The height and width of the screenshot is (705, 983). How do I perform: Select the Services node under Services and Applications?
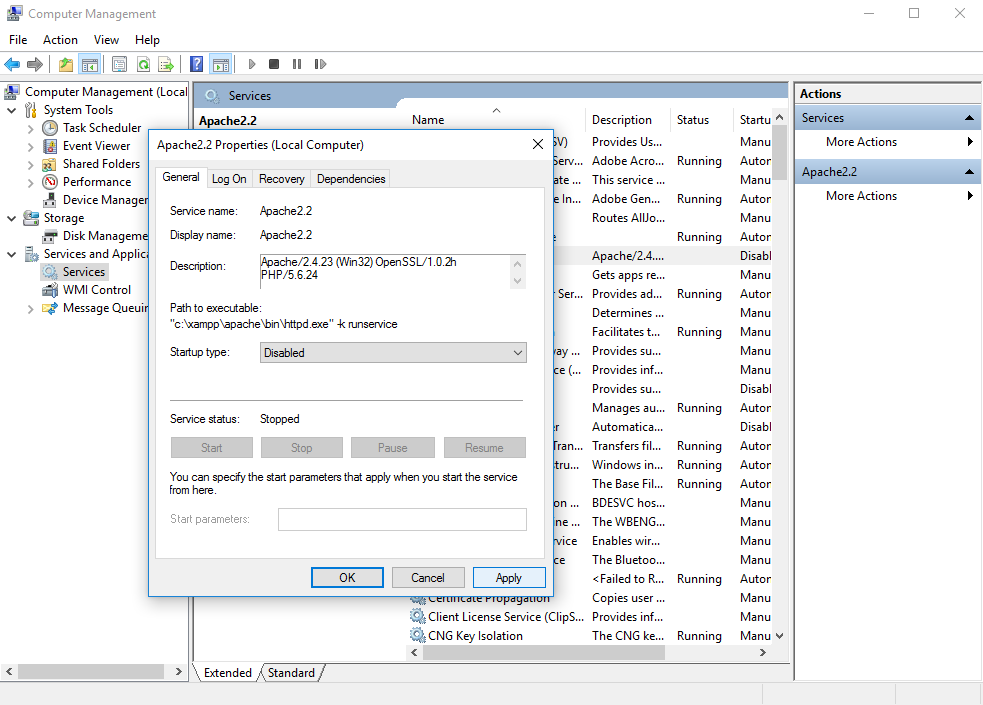[82, 271]
